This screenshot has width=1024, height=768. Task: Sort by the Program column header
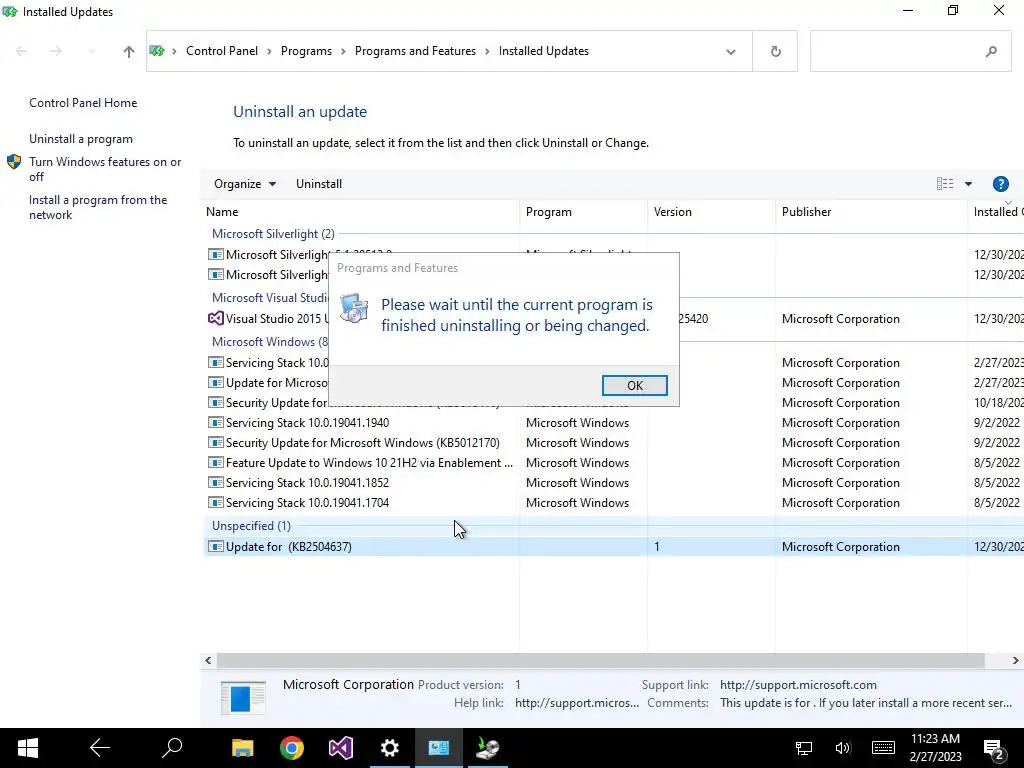(x=583, y=212)
